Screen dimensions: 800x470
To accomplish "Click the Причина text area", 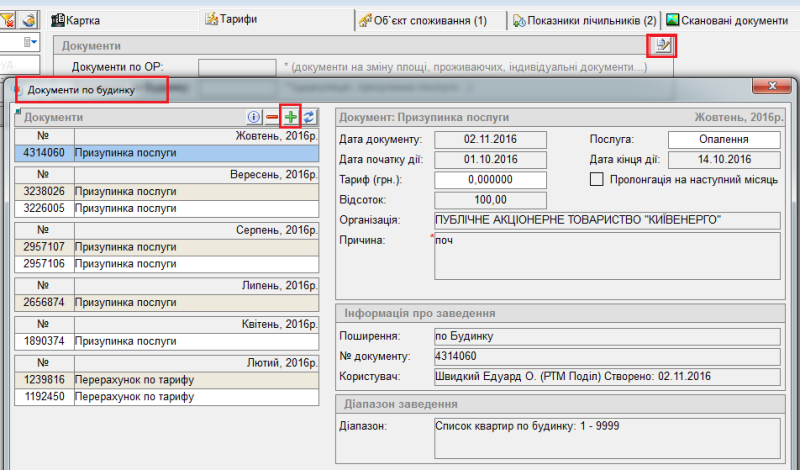I will tap(607, 257).
